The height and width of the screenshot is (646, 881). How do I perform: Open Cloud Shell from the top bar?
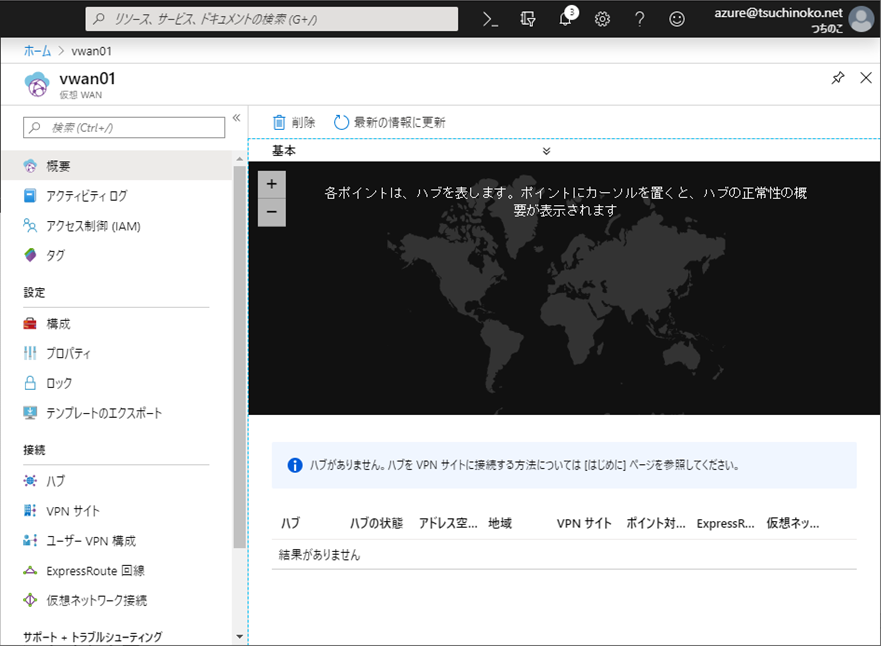tap(490, 19)
